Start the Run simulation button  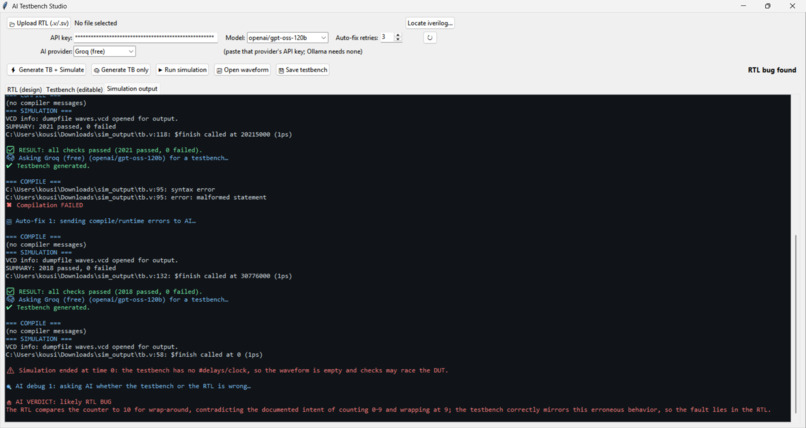(182, 70)
